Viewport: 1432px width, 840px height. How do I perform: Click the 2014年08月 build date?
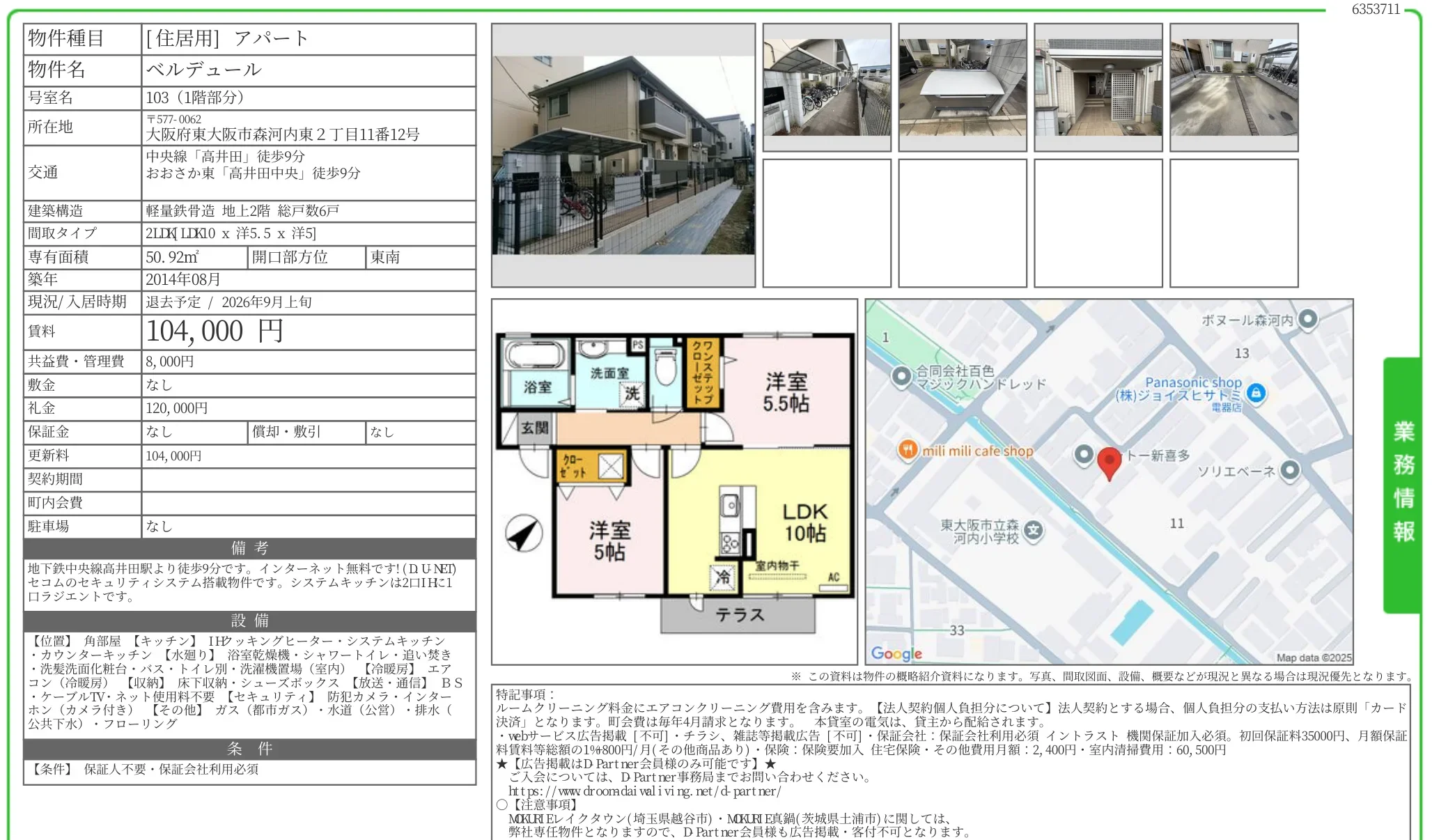pos(183,279)
